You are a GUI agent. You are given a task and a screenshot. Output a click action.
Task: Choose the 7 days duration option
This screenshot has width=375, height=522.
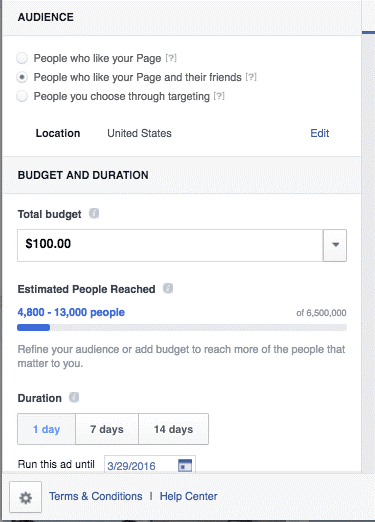107,429
